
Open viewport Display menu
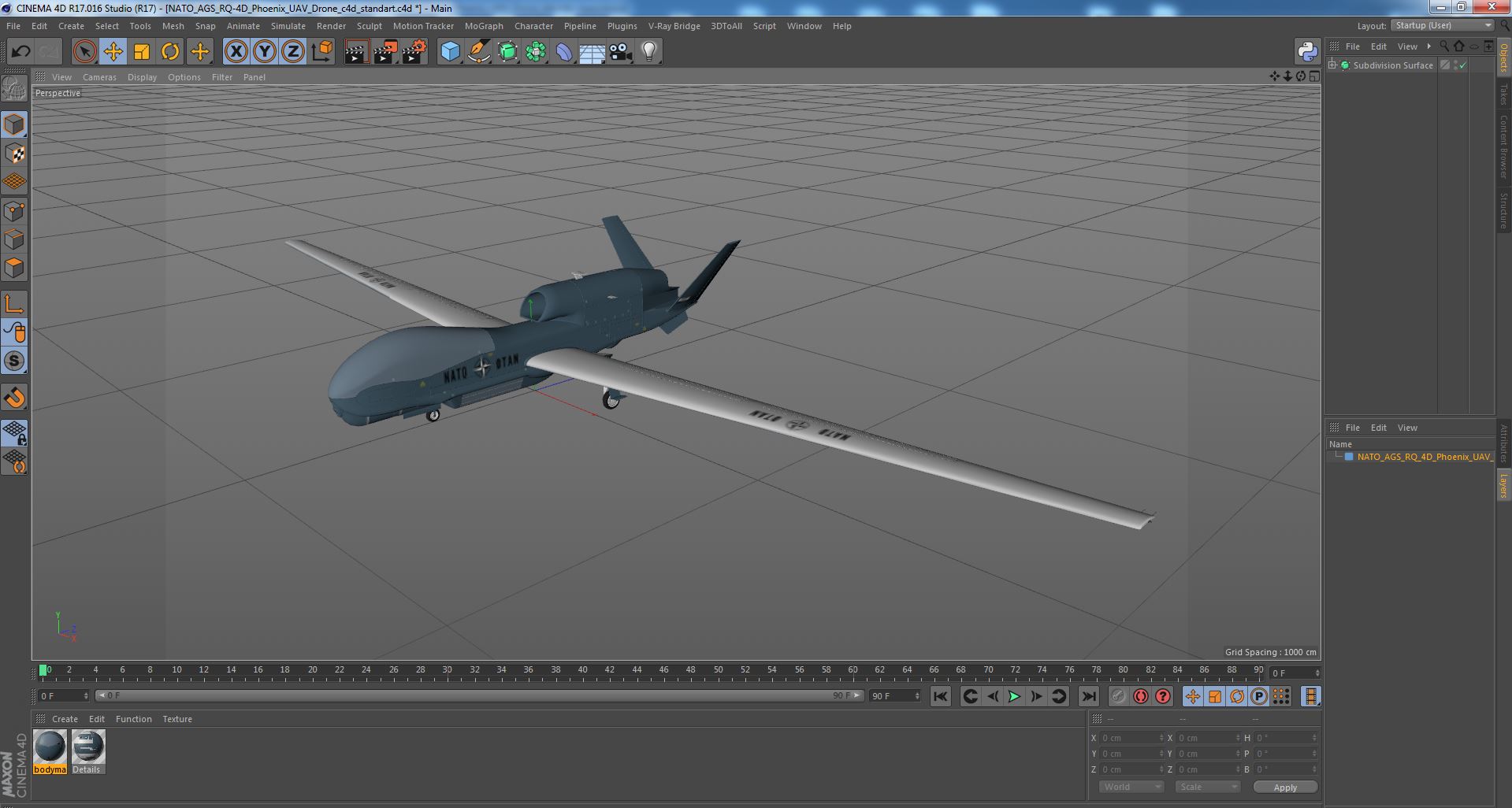pos(142,77)
